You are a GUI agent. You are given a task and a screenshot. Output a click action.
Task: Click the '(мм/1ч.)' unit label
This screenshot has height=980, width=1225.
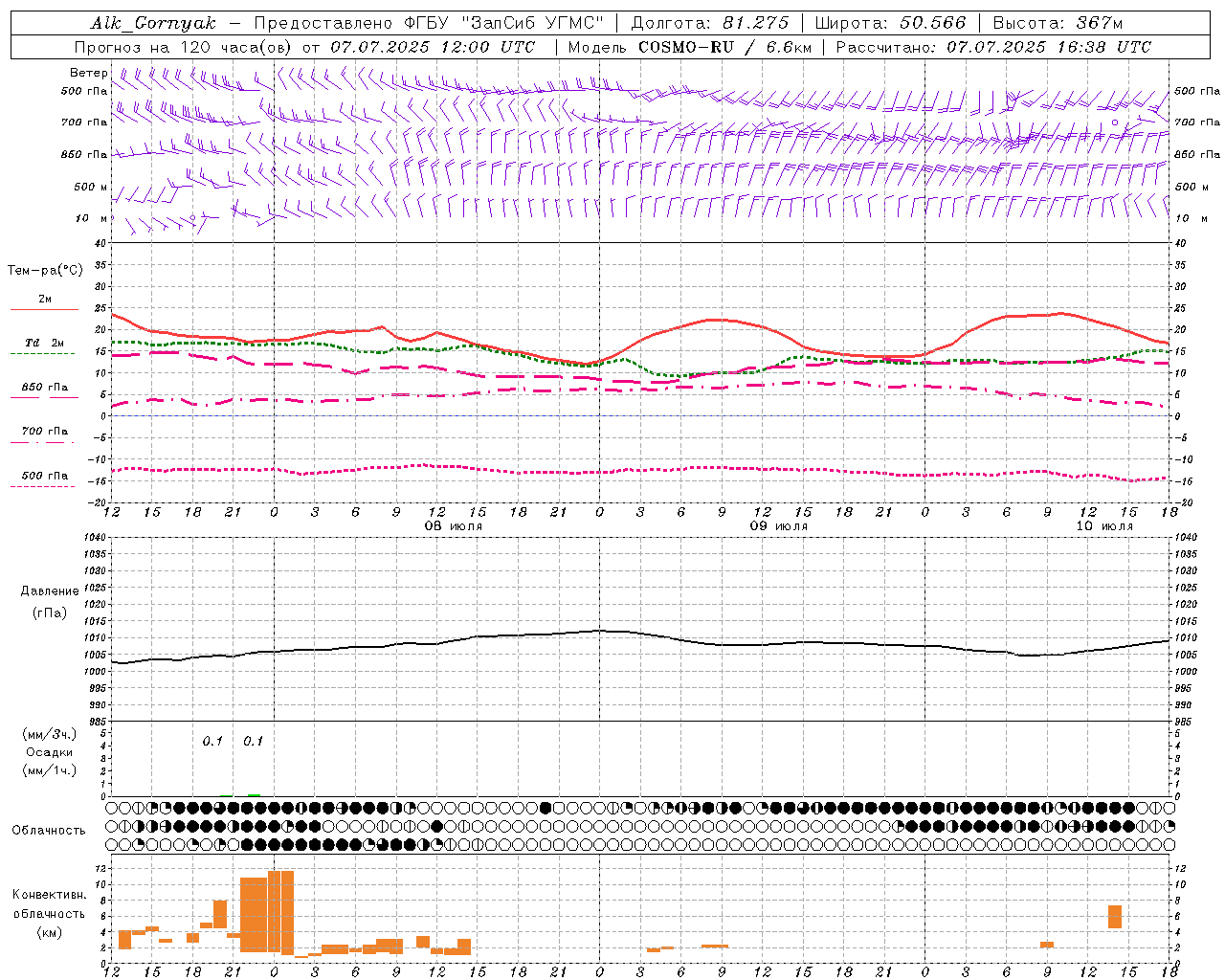click(50, 770)
